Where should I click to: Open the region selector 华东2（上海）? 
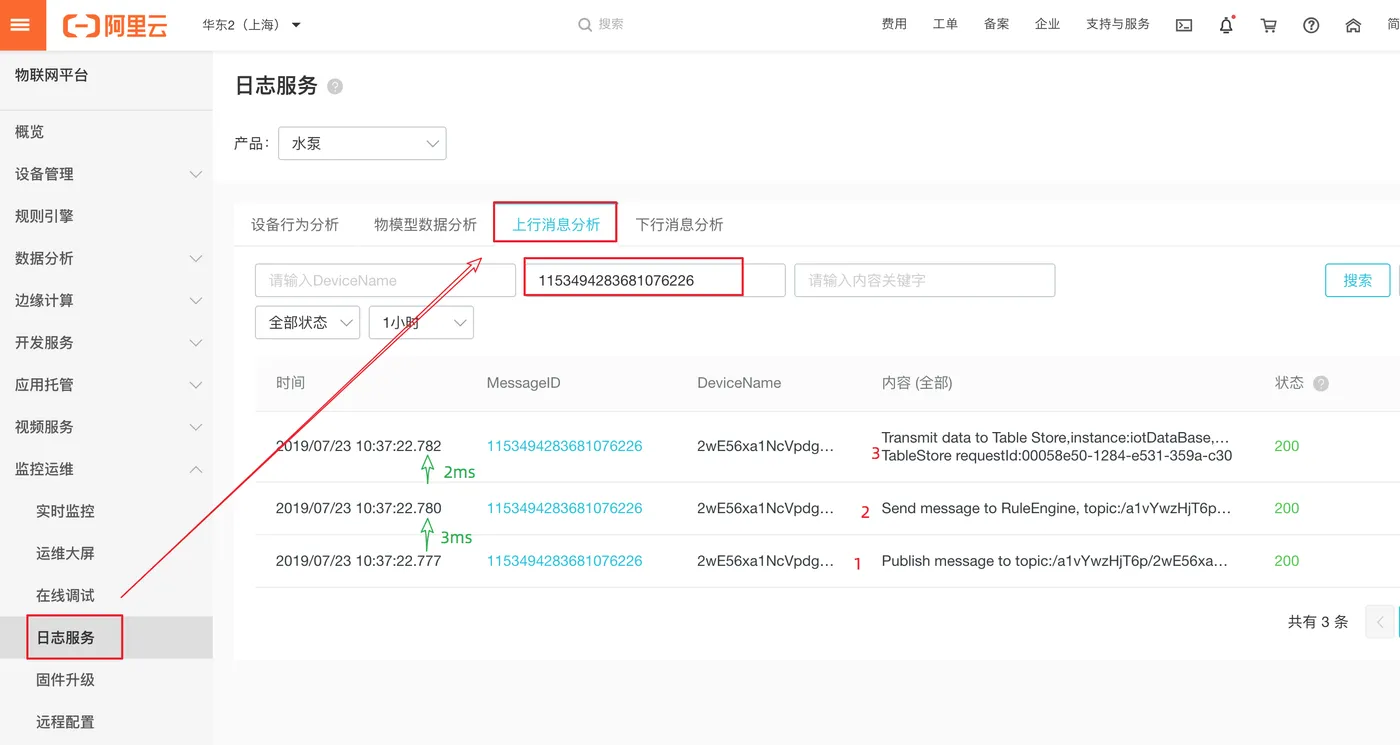(x=251, y=25)
